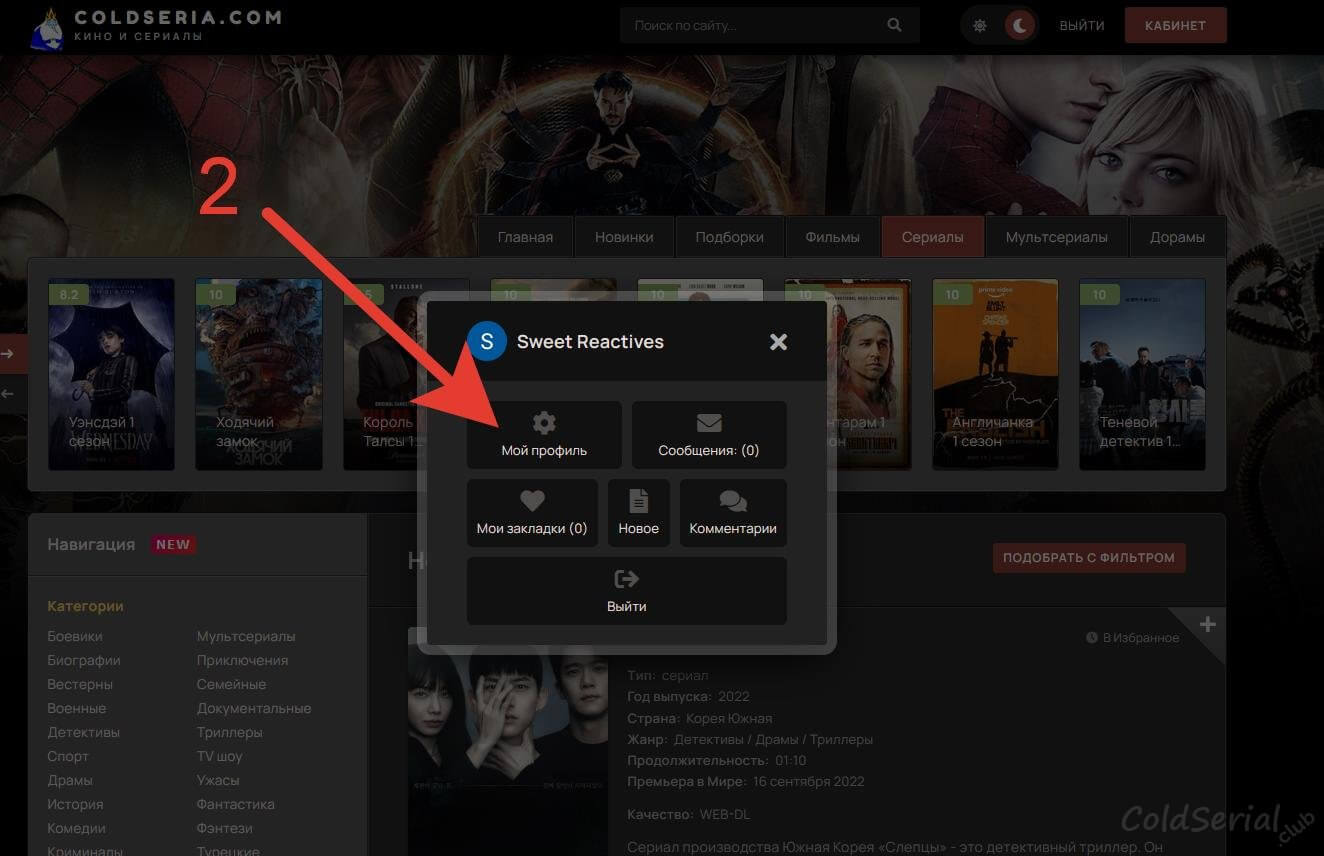Select Фантастика category
Screen dimensions: 1324x856
coord(236,804)
